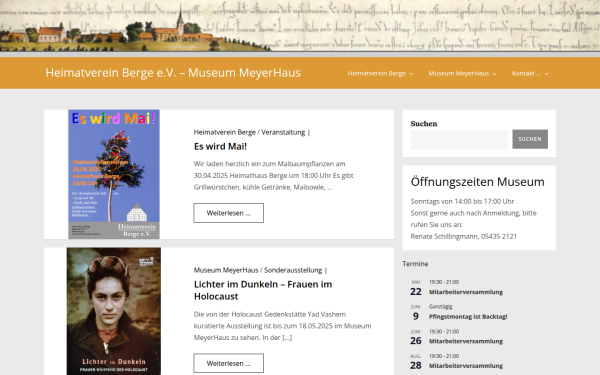Open Mitarbeiterversammlung event on Mai 22
This screenshot has height=375, width=600.
pos(466,292)
